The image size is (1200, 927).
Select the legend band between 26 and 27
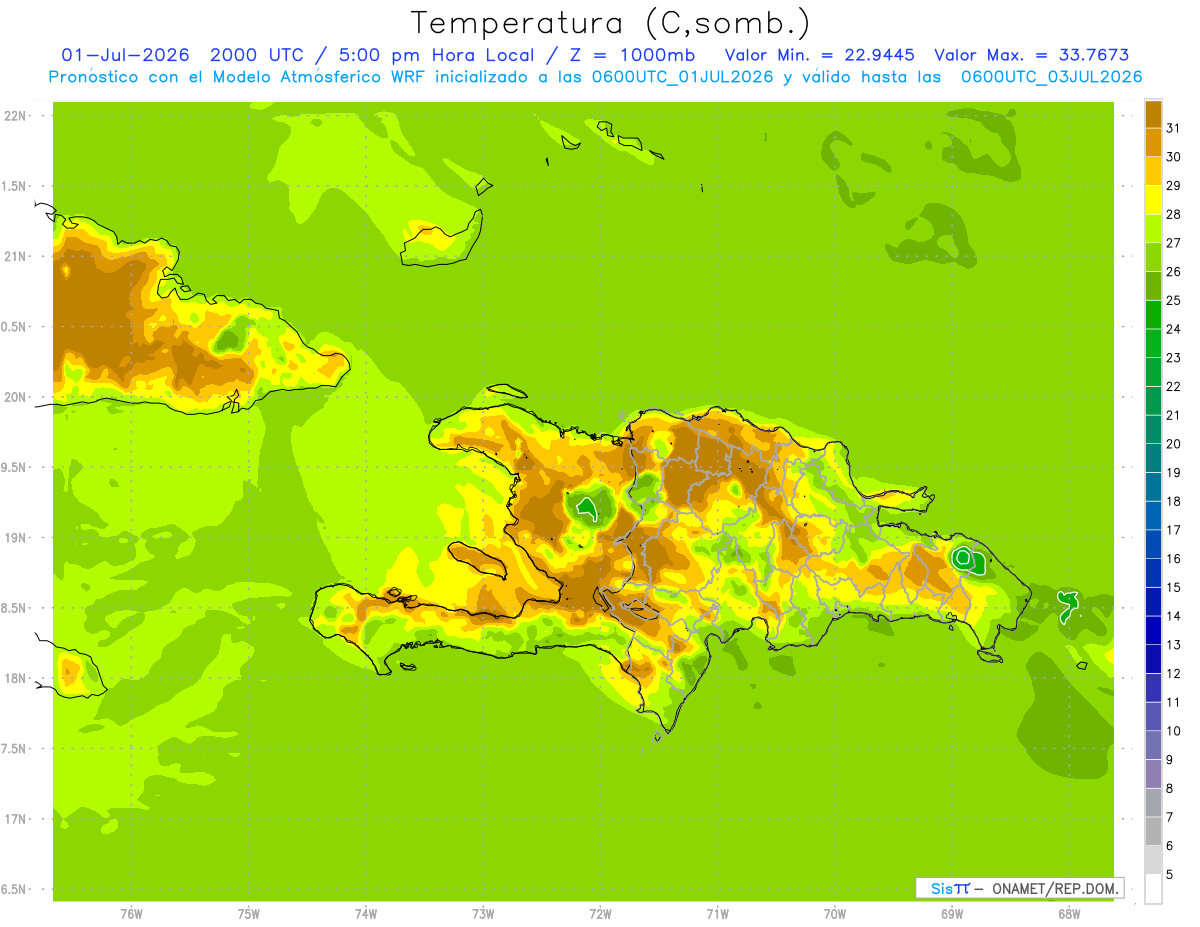coord(1153,257)
